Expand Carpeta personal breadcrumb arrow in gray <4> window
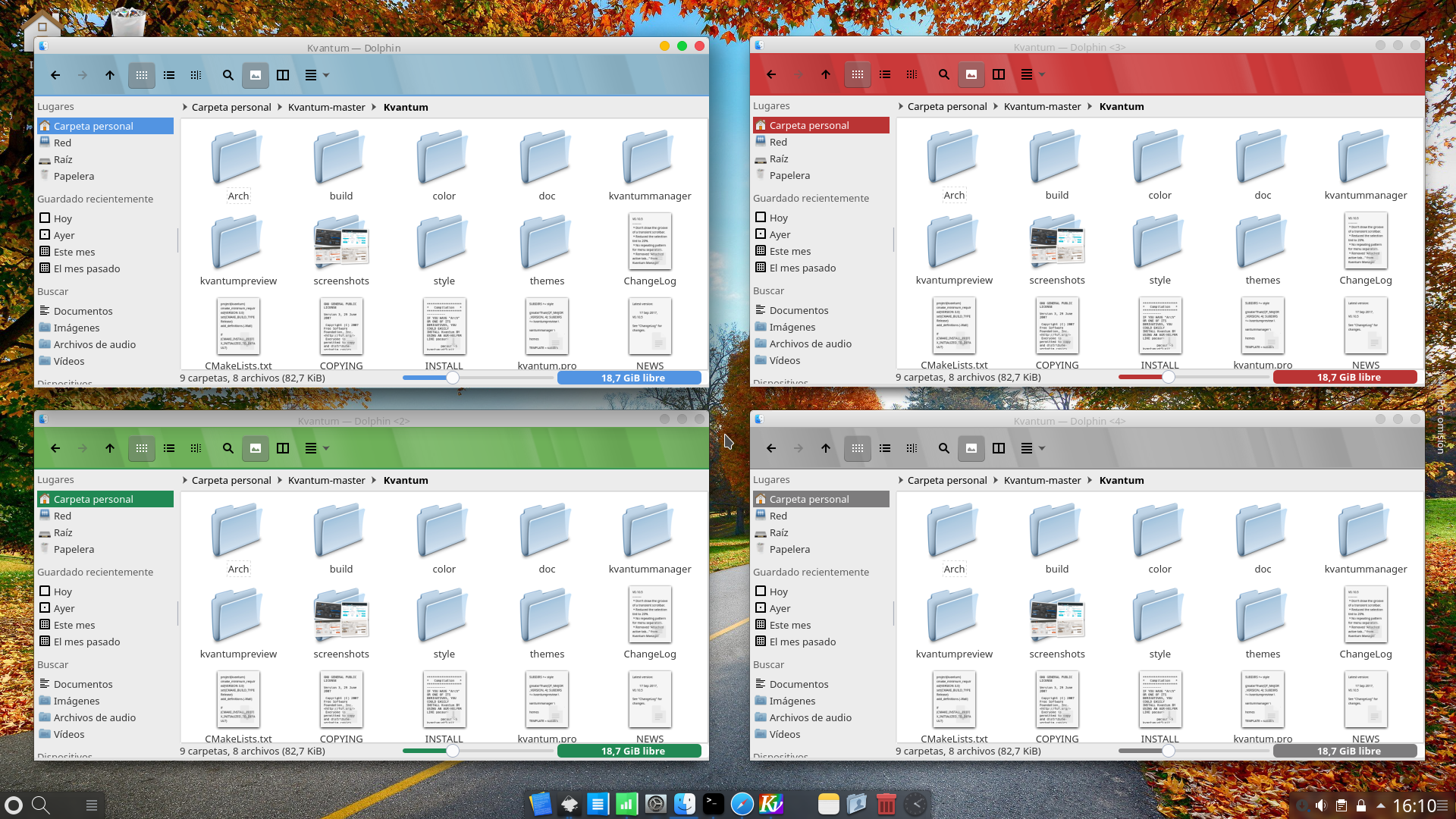This screenshot has width=1456, height=819. (x=900, y=480)
